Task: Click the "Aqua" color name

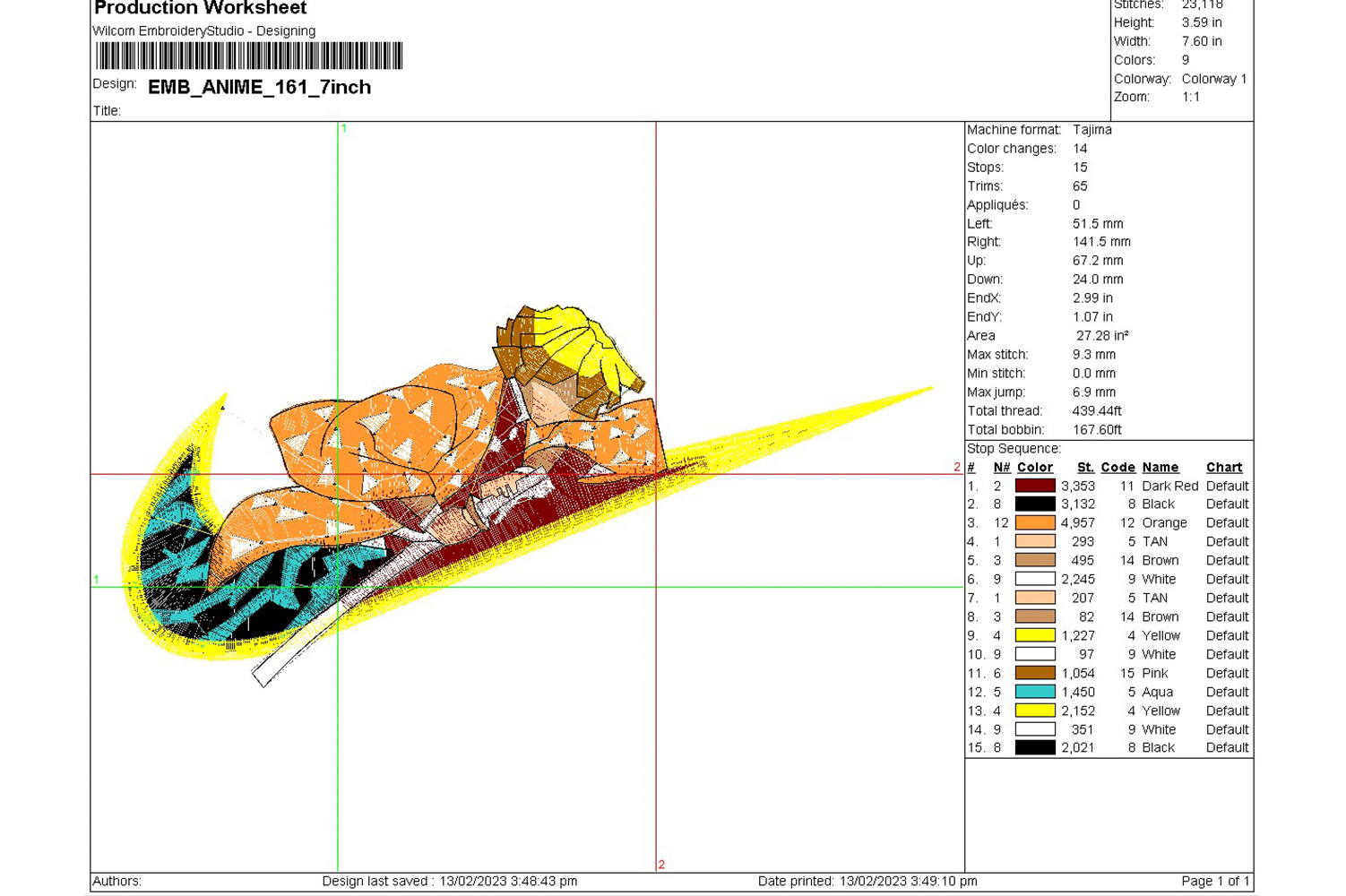Action: pos(1157,692)
